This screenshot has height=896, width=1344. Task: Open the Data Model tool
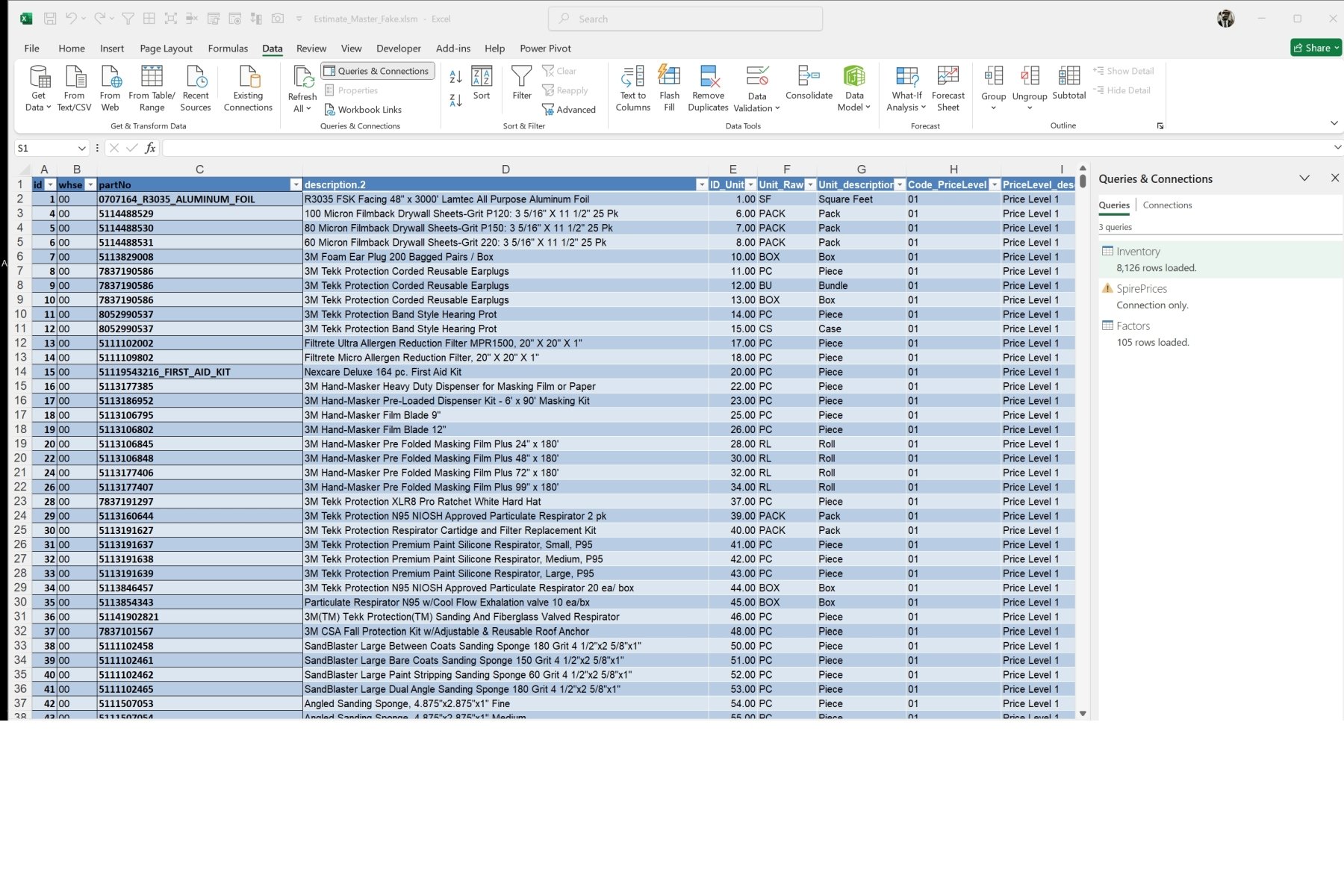tap(854, 88)
